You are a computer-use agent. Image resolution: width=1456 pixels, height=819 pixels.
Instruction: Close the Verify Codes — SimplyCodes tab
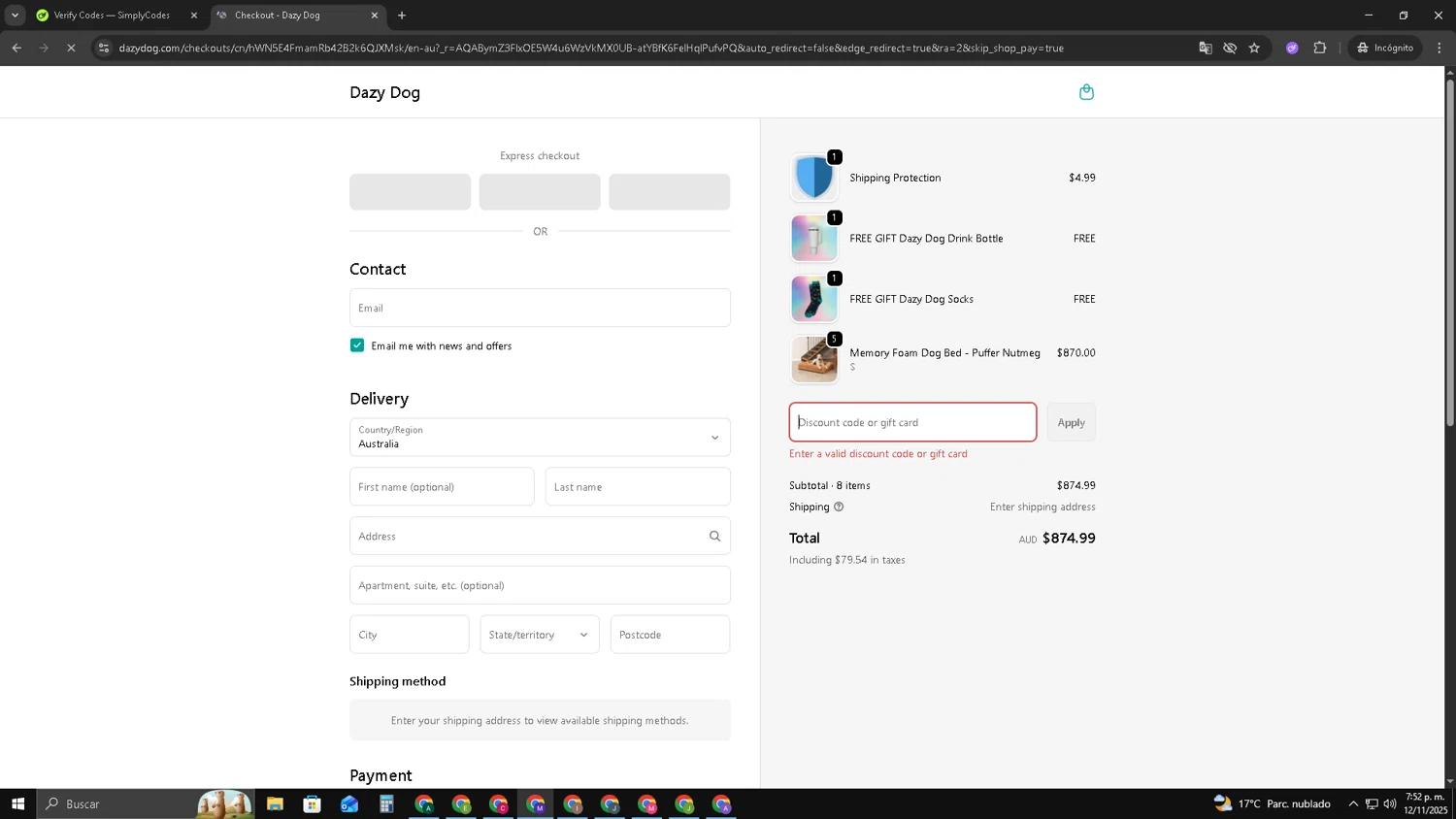[193, 16]
